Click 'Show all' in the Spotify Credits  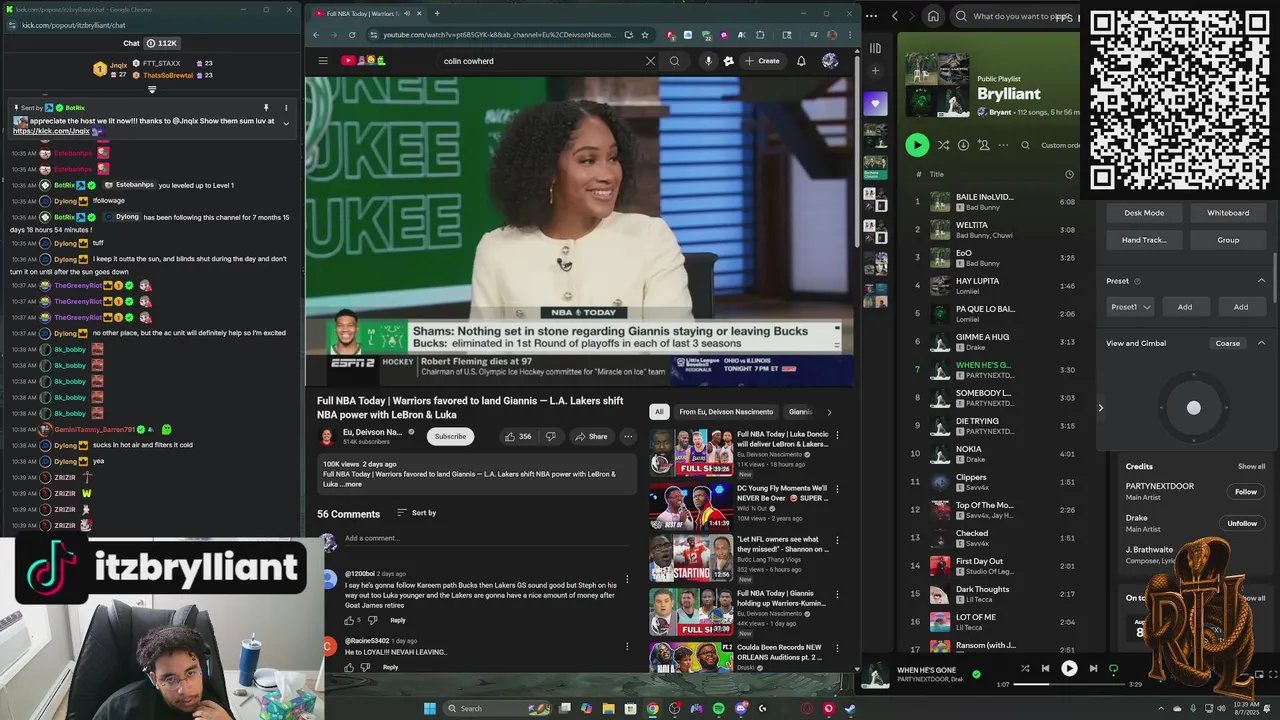point(1251,466)
